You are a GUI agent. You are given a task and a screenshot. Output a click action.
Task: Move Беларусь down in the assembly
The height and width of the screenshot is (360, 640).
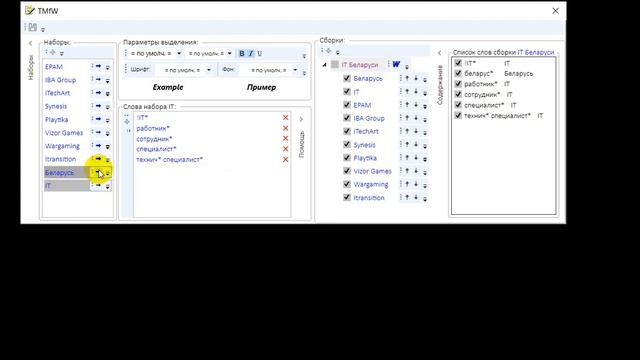click(416, 78)
